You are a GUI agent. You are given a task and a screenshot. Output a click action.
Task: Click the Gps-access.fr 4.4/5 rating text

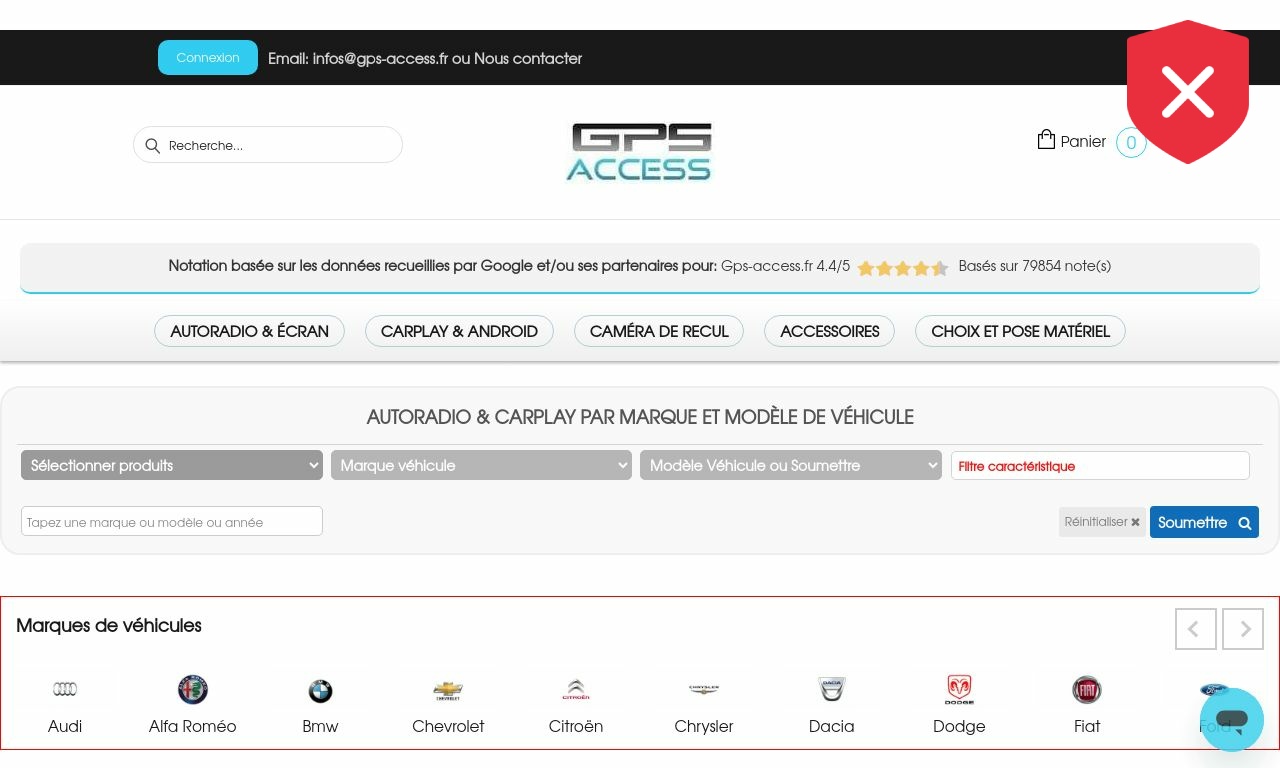[785, 266]
